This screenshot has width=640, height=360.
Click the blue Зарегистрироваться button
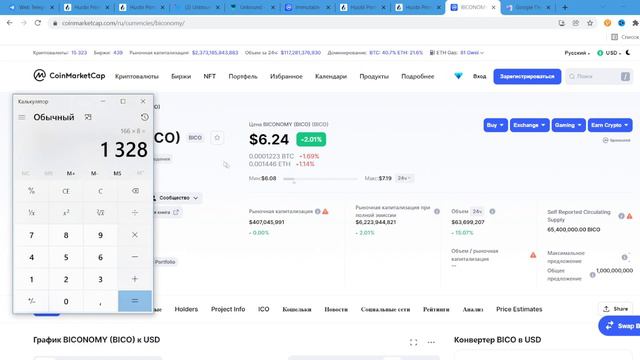(527, 76)
